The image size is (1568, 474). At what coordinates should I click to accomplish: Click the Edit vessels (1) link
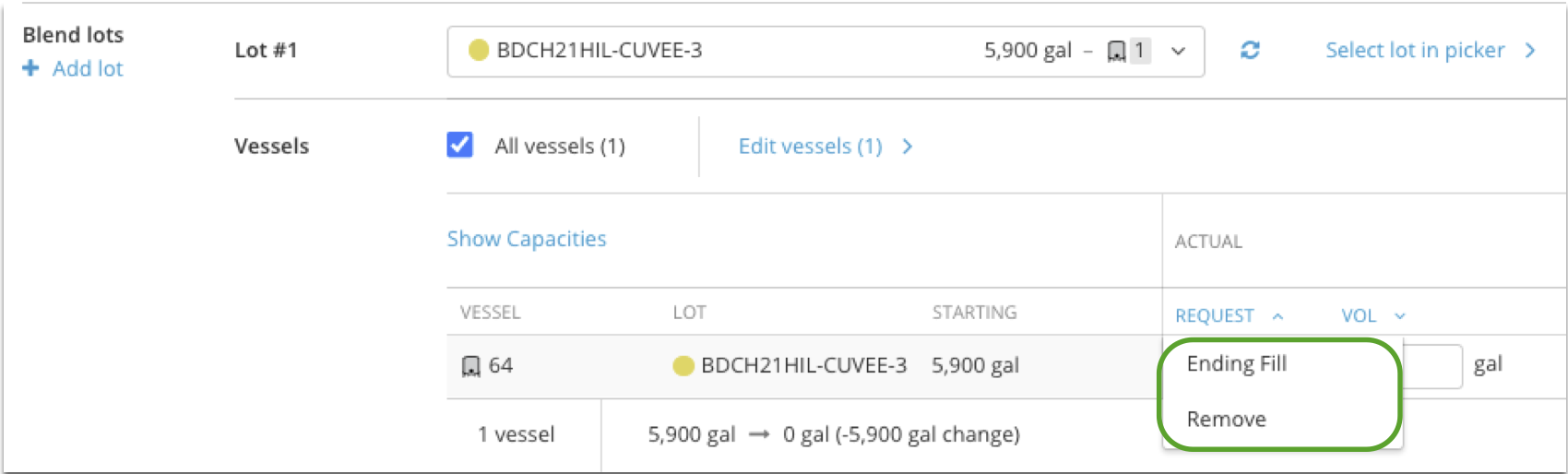pos(810,147)
